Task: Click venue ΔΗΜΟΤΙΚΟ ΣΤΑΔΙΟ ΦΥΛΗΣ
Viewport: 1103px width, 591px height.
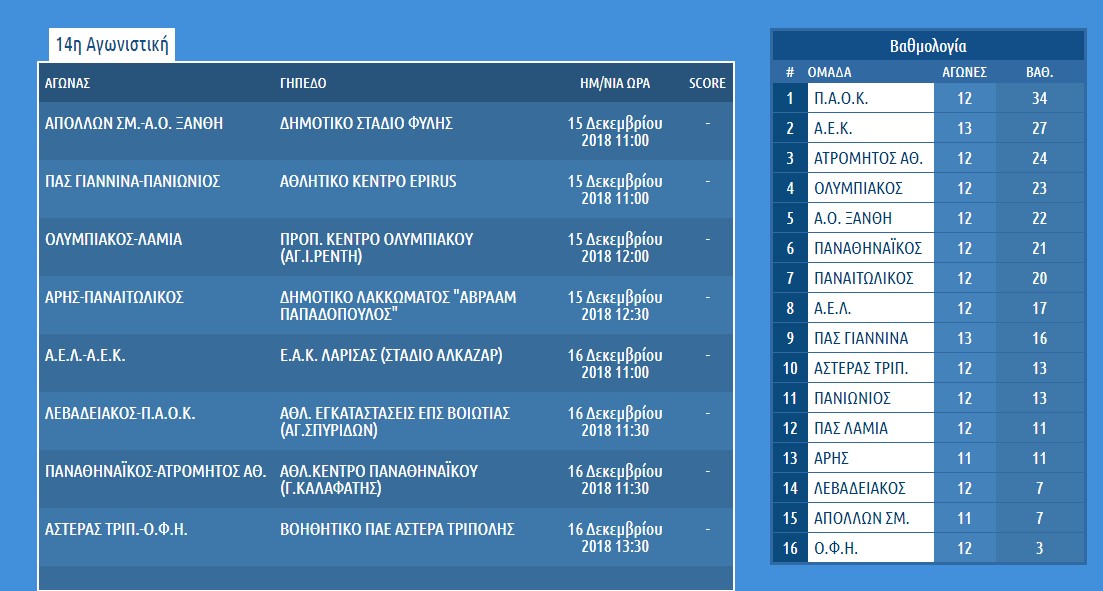Action: point(366,123)
